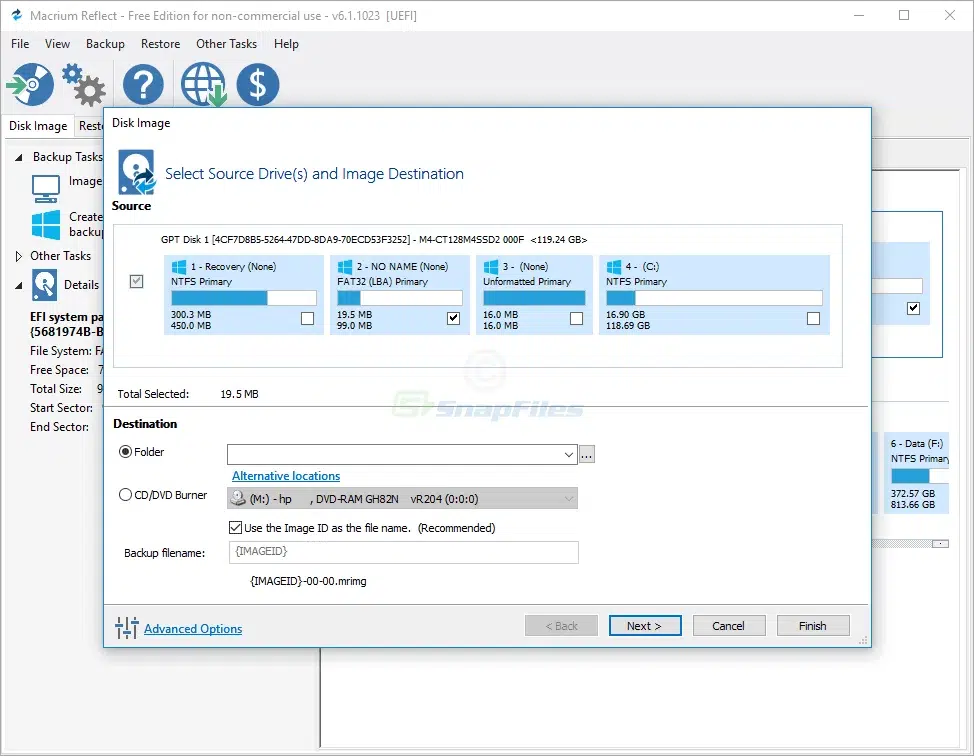The image size is (974, 756).
Task: Click the dollar sign upgrade toolbar icon
Action: tap(257, 85)
